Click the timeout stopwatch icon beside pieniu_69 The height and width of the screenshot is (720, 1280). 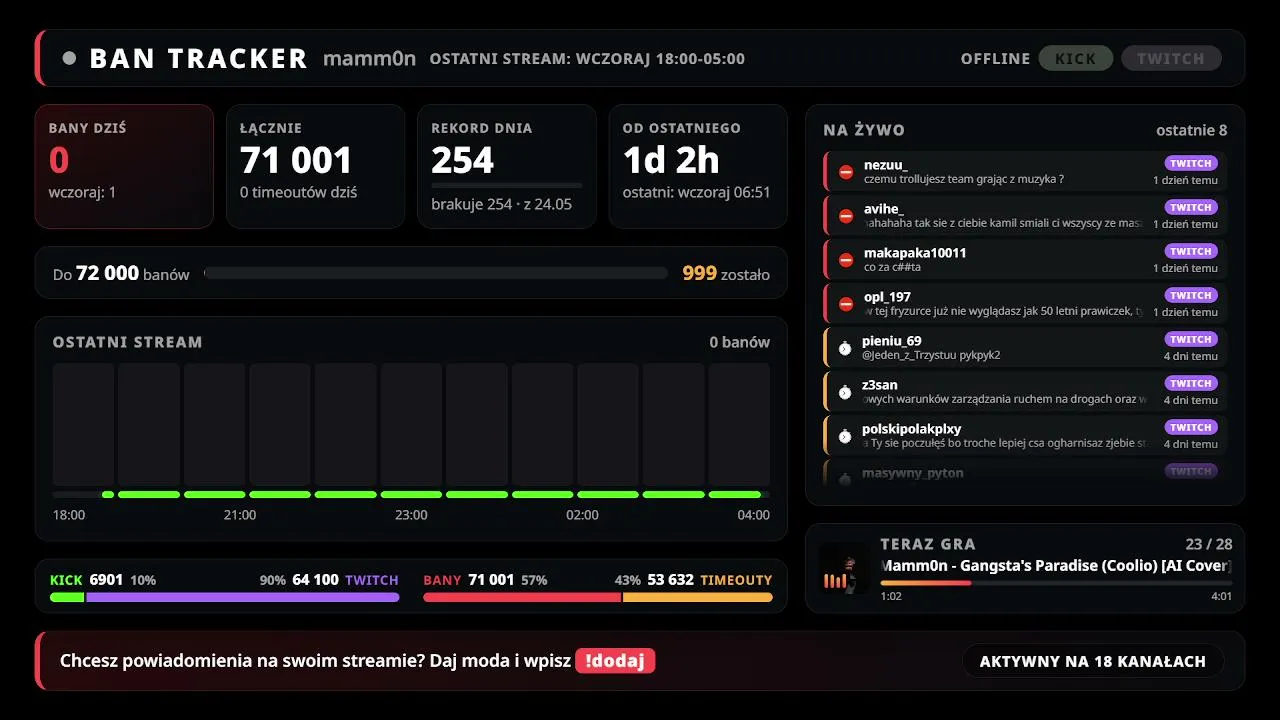[x=845, y=348]
